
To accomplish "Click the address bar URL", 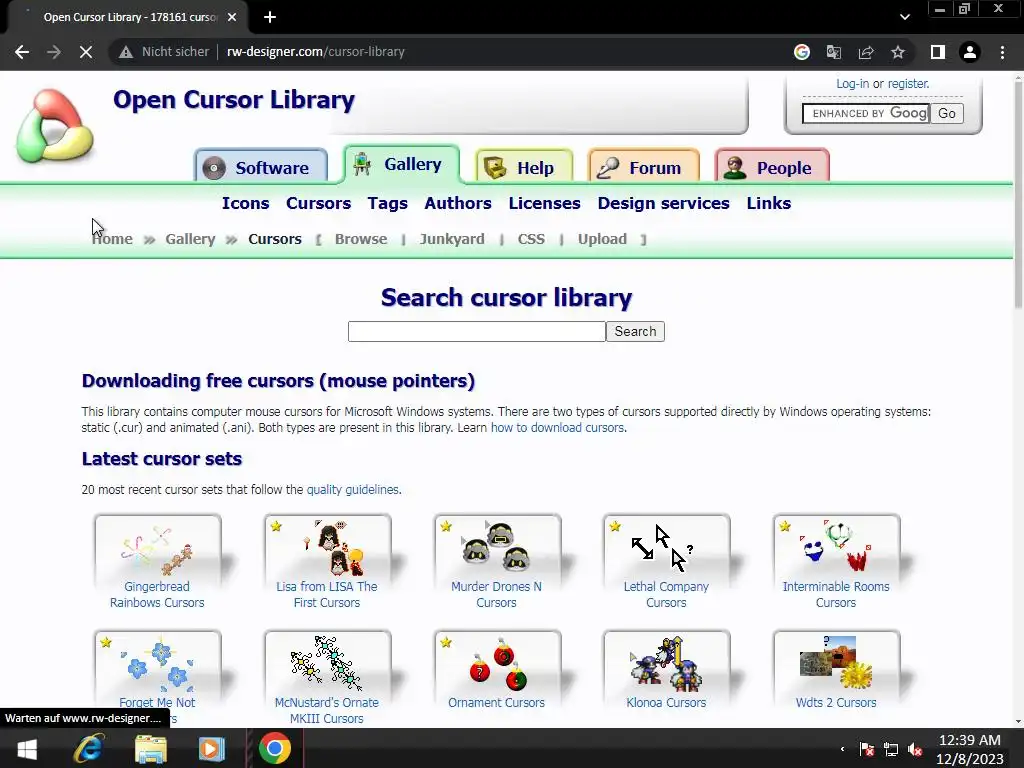I will coord(315,52).
